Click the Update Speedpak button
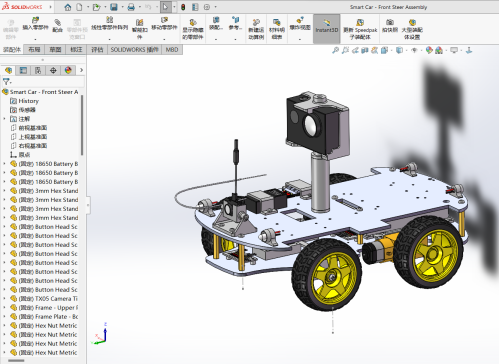 (360, 29)
